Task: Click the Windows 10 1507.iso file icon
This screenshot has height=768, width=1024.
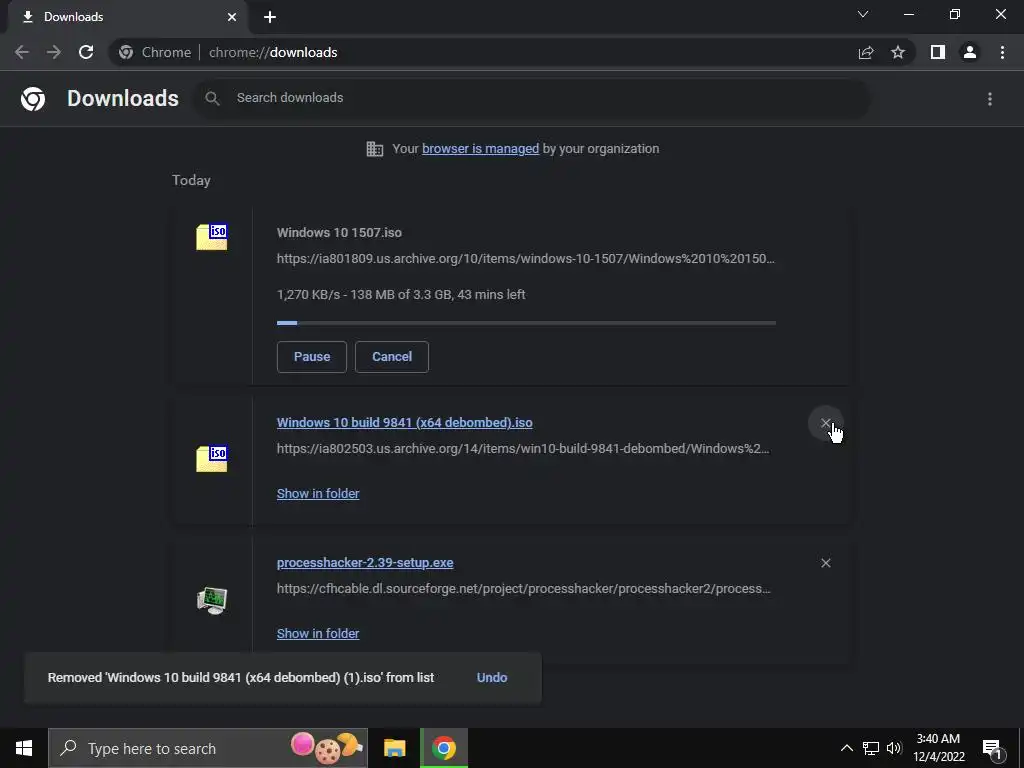Action: [x=212, y=236]
